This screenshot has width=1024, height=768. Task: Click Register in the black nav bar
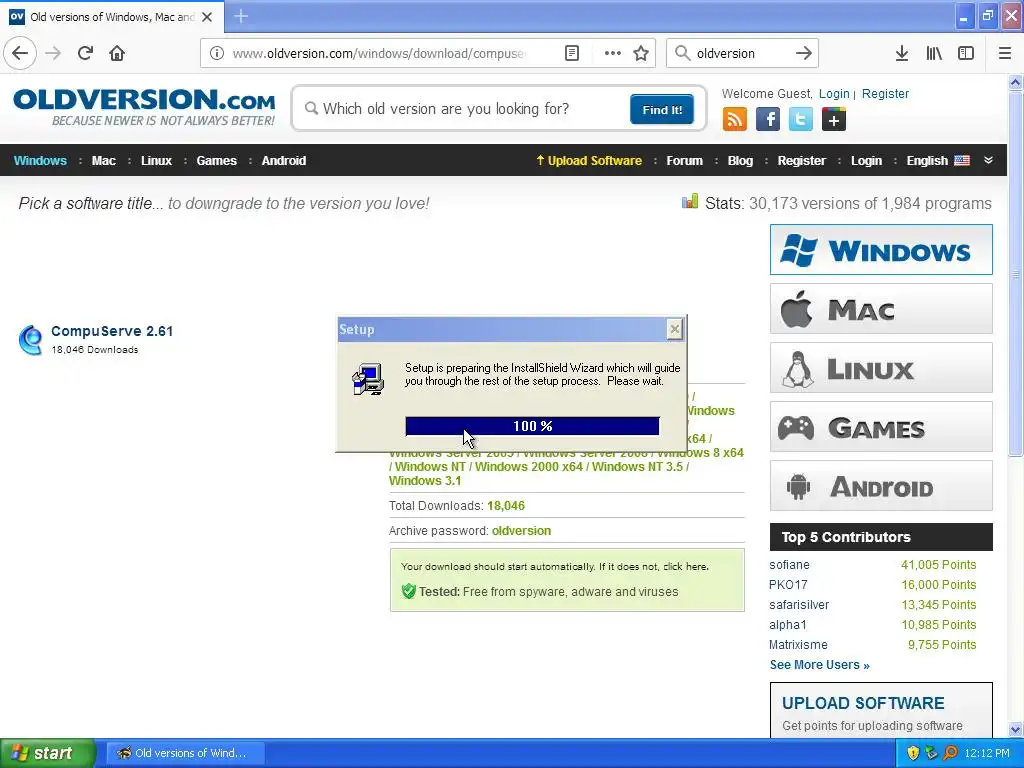801,161
